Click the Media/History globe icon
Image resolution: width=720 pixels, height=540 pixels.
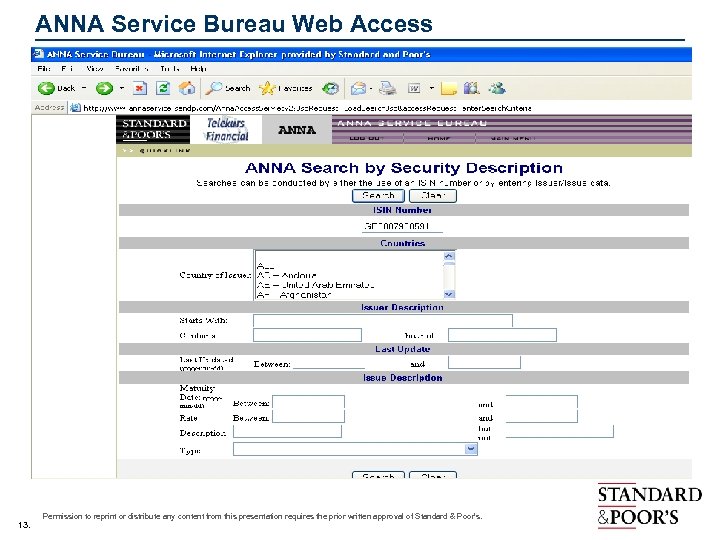[331, 88]
